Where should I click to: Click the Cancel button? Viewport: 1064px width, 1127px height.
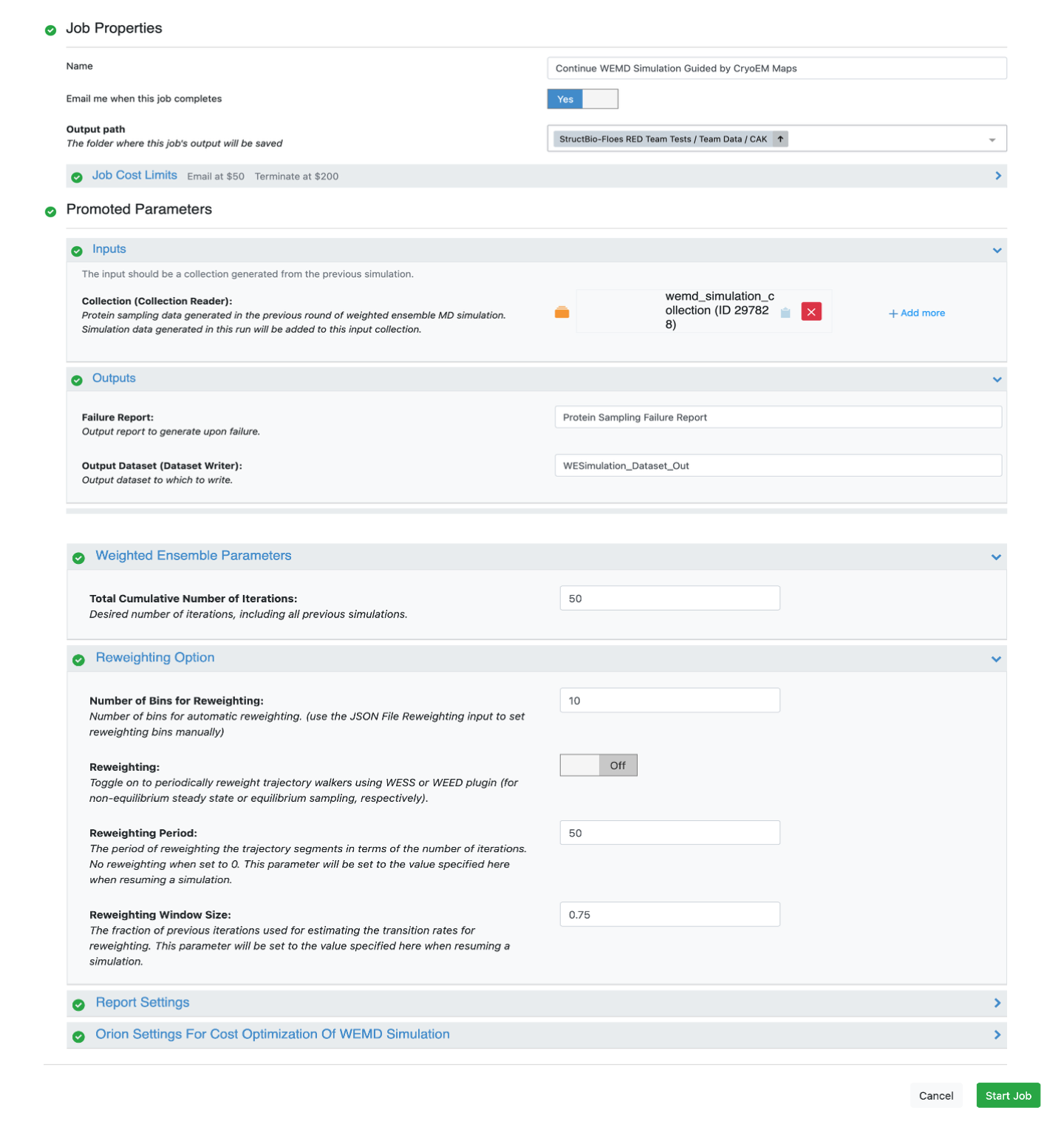[935, 1095]
